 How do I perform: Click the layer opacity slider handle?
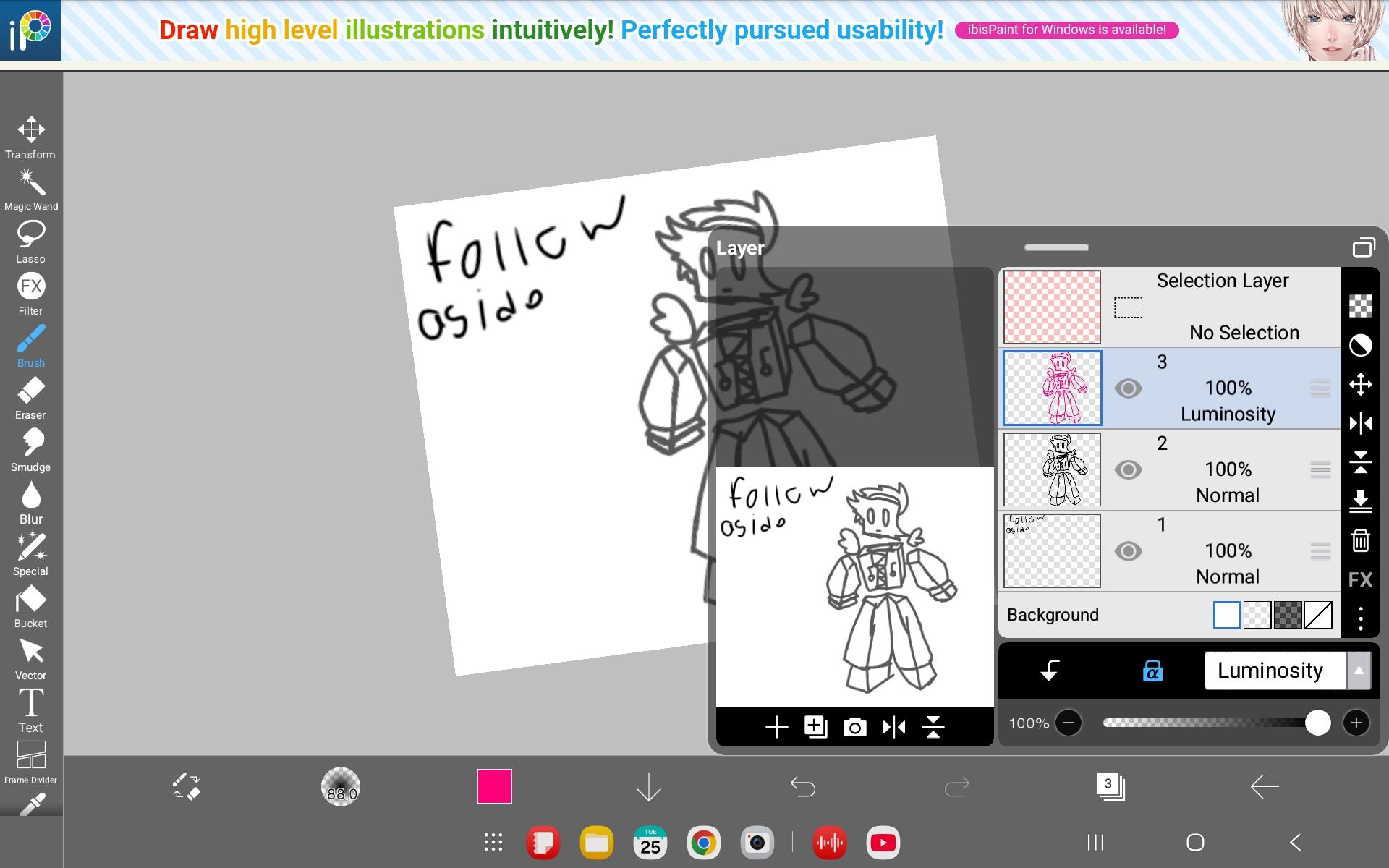tap(1317, 723)
